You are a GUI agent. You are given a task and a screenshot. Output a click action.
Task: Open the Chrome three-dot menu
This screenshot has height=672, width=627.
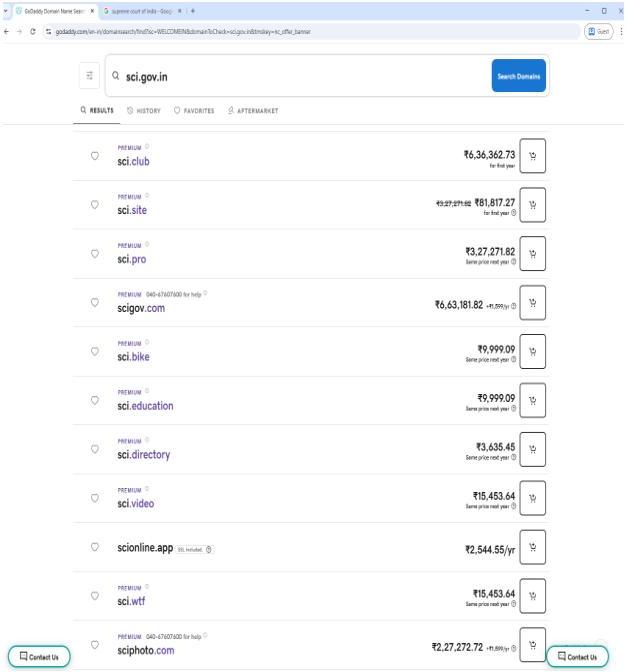click(x=621, y=31)
